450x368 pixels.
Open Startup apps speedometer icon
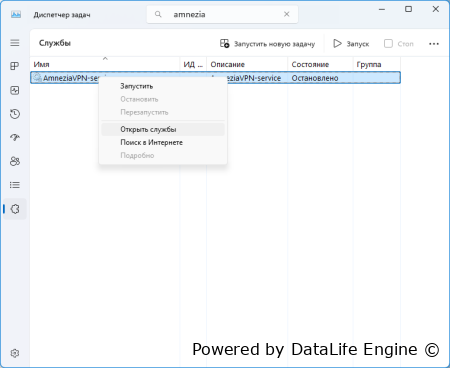click(15, 138)
